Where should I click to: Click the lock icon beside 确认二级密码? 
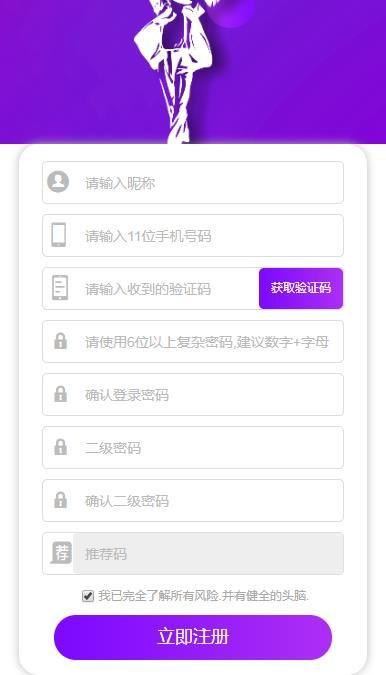(60, 500)
